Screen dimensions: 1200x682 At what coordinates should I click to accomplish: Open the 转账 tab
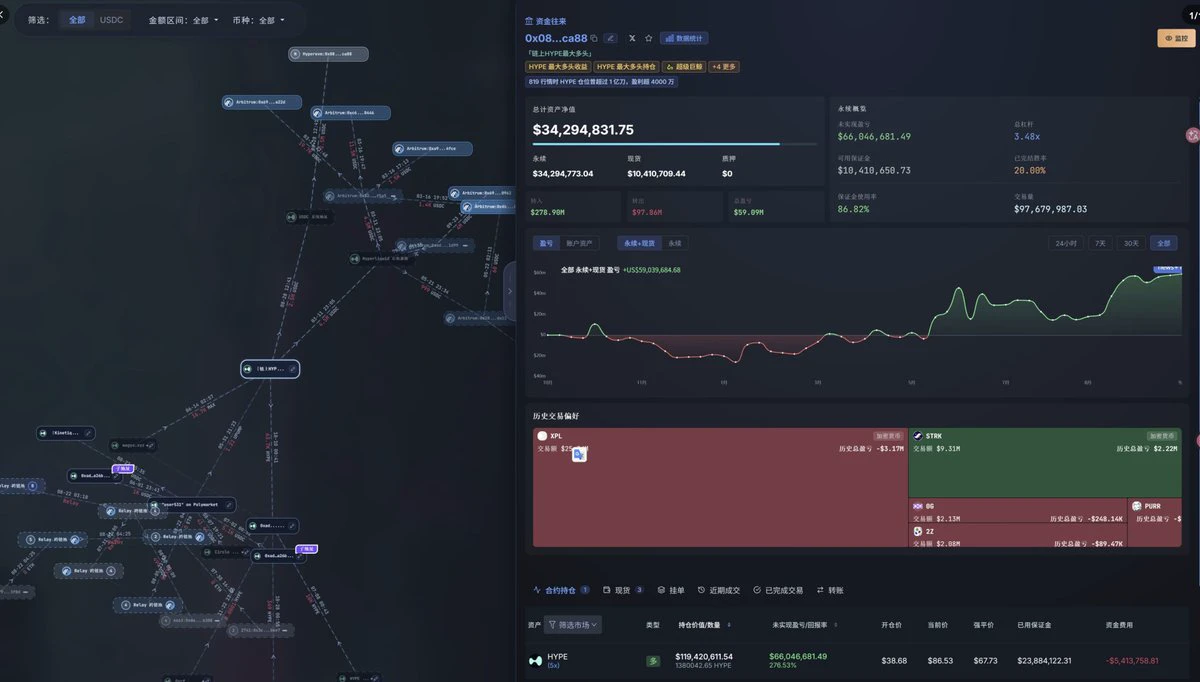pyautogui.click(x=830, y=590)
